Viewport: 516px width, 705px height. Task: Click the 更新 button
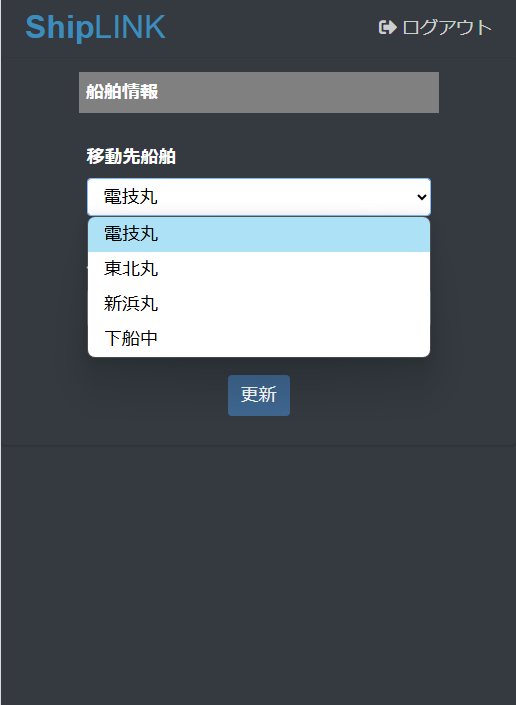pyautogui.click(x=259, y=395)
